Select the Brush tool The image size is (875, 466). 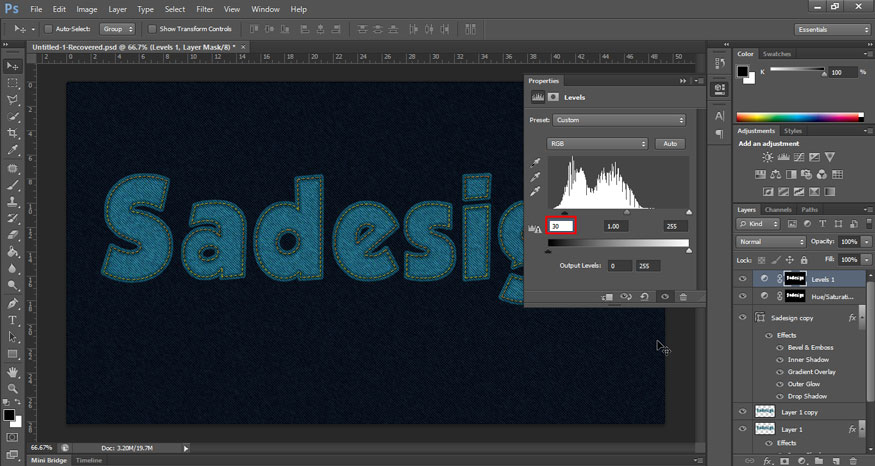[x=12, y=185]
